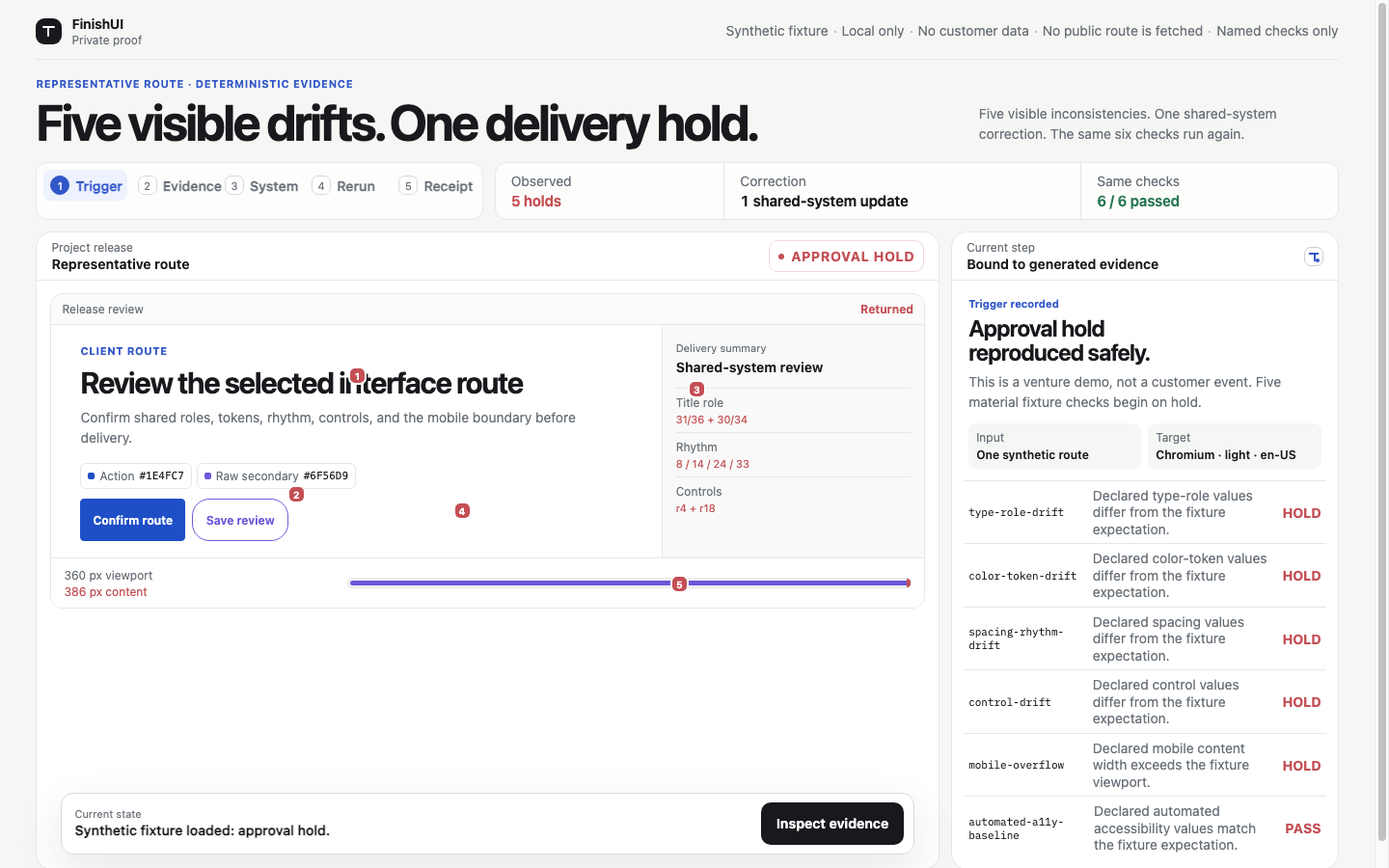Click marker 5 on the viewport bar
The image size is (1389, 868).
(x=679, y=583)
